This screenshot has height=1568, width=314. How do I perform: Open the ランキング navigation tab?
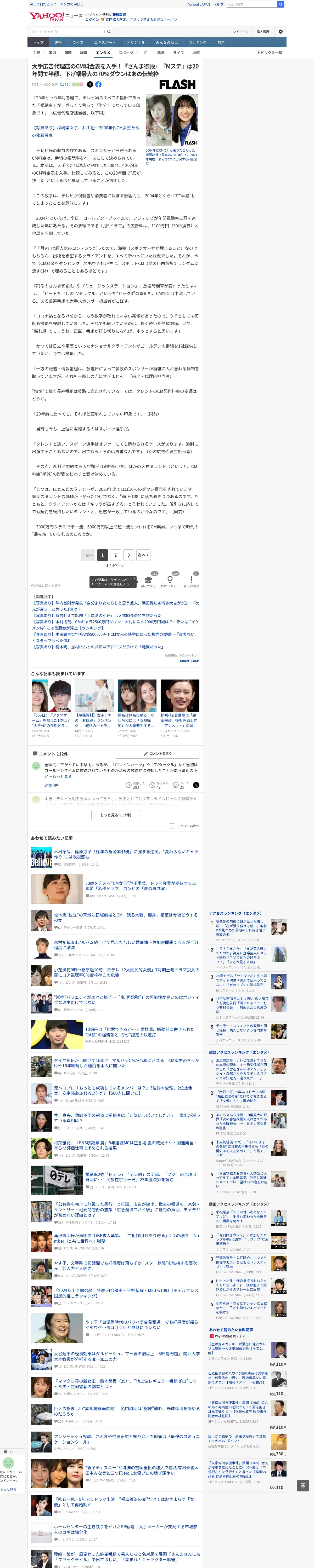(x=198, y=43)
